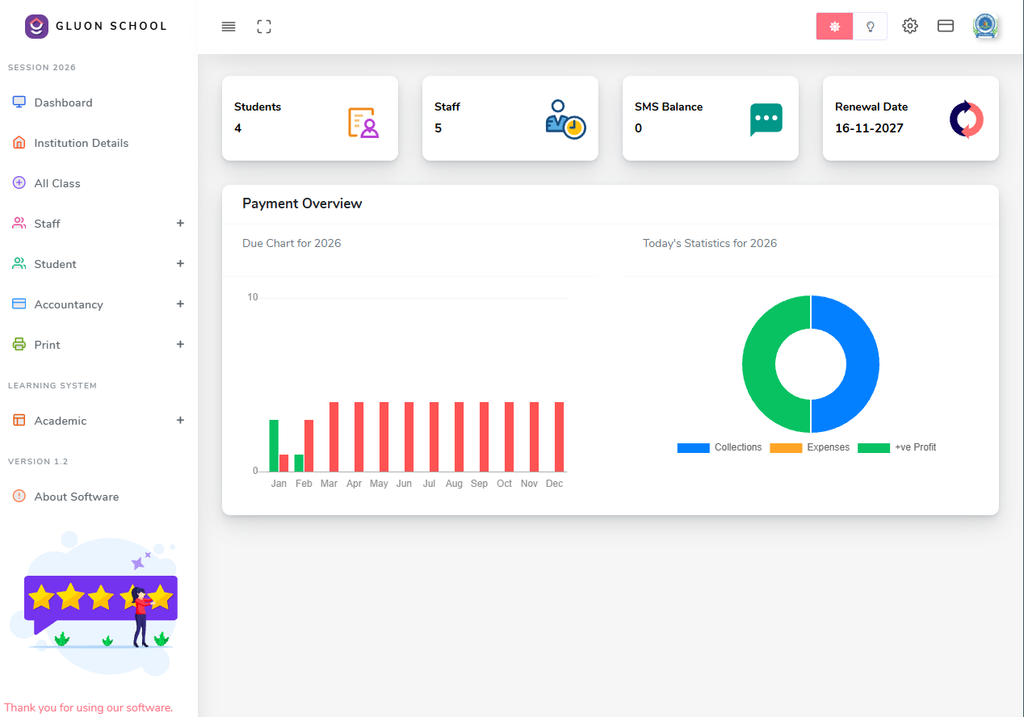The width and height of the screenshot is (1024, 717).
Task: Switch to dark theme bulb button
Action: pyautogui.click(x=870, y=27)
